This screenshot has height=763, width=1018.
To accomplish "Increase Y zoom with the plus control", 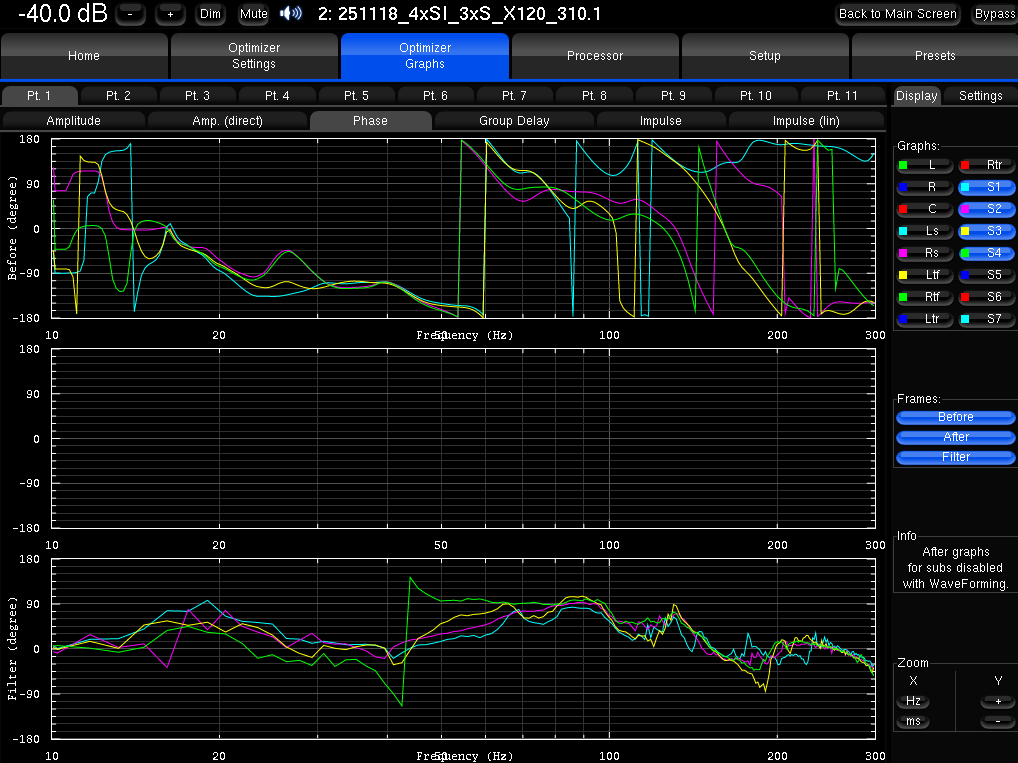I will point(997,700).
